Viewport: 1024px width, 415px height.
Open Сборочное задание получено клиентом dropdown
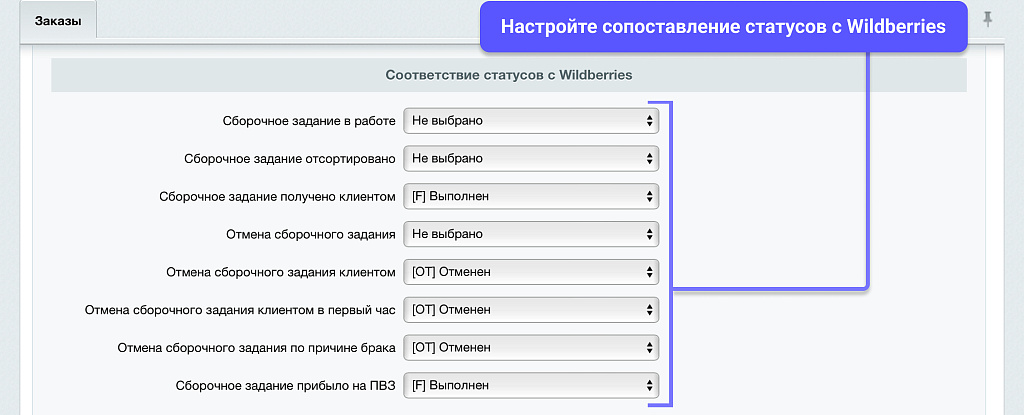[531, 196]
